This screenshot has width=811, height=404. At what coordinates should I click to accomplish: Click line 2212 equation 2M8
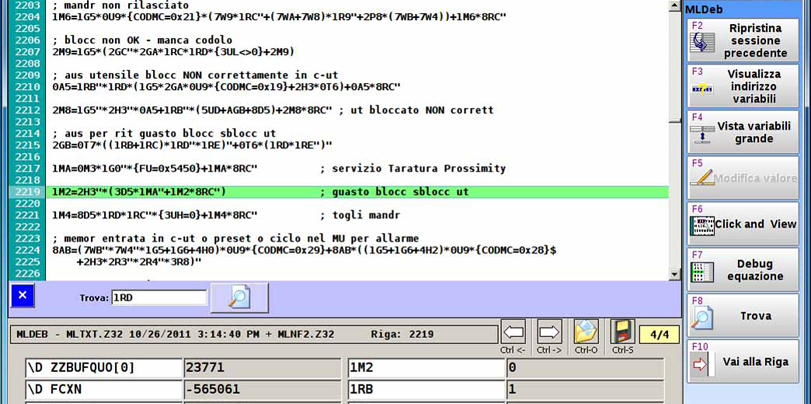click(x=192, y=110)
